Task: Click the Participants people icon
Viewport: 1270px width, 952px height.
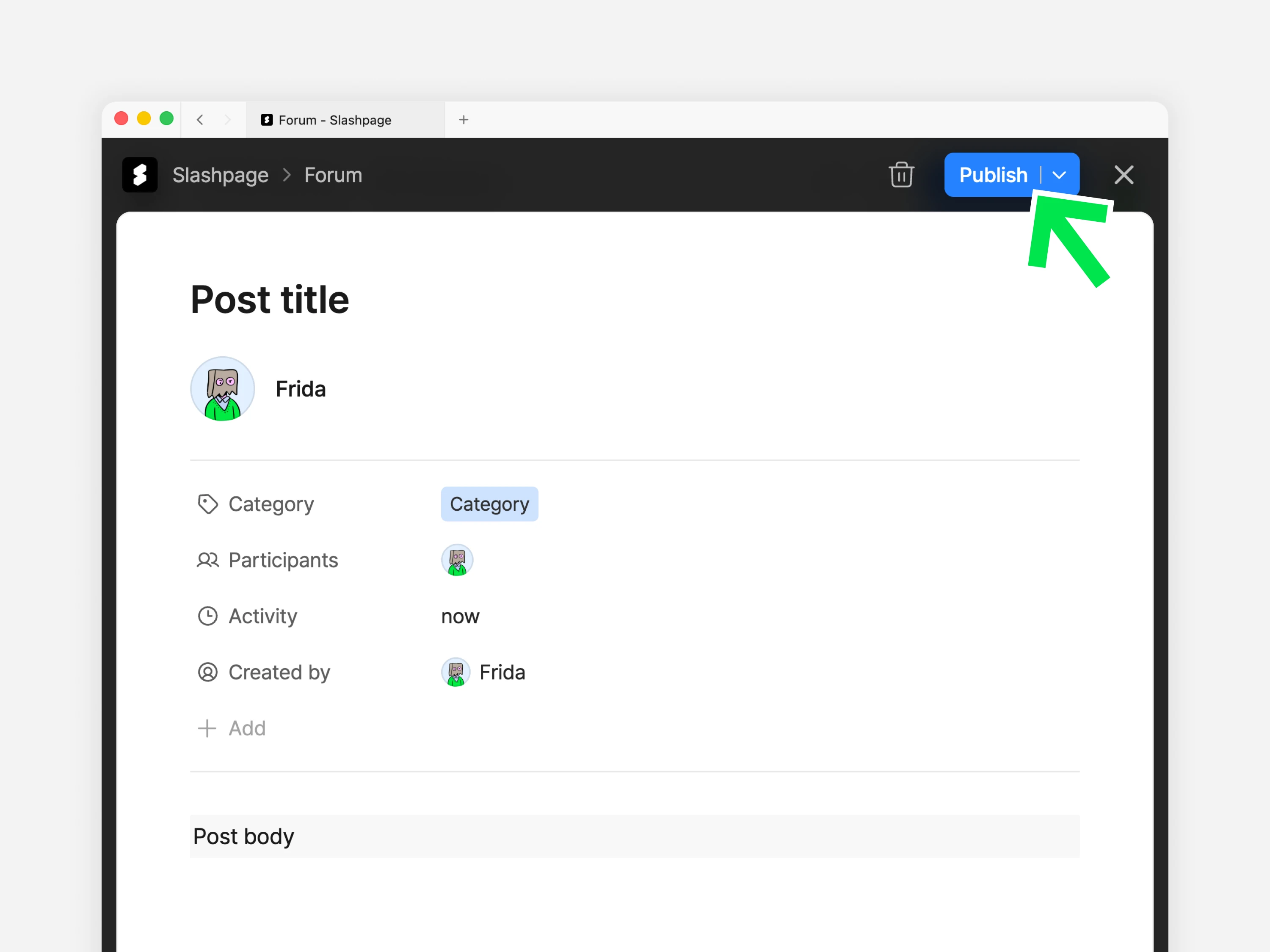Action: click(207, 560)
